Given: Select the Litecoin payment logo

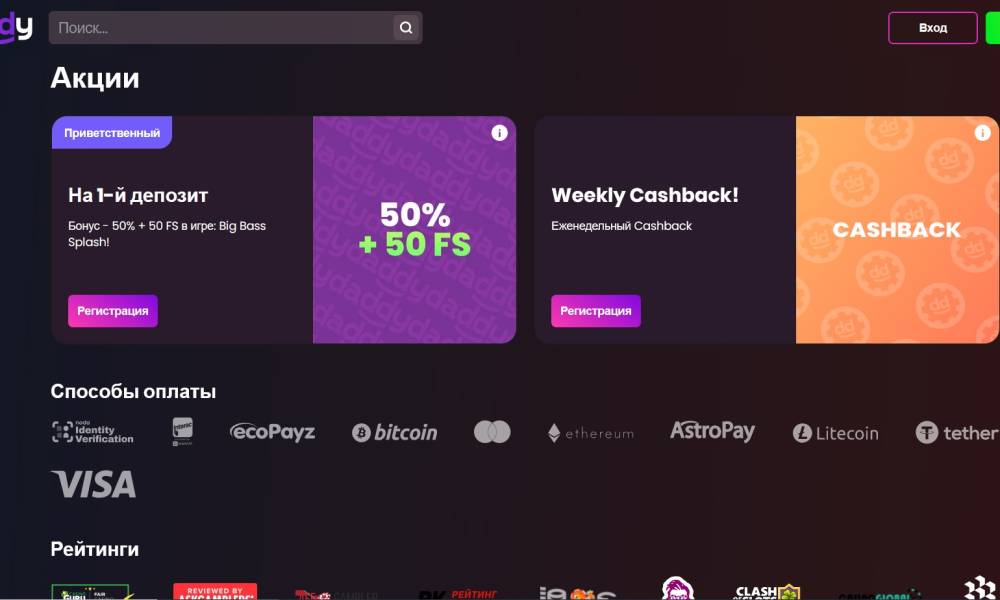Looking at the screenshot, I should (835, 433).
